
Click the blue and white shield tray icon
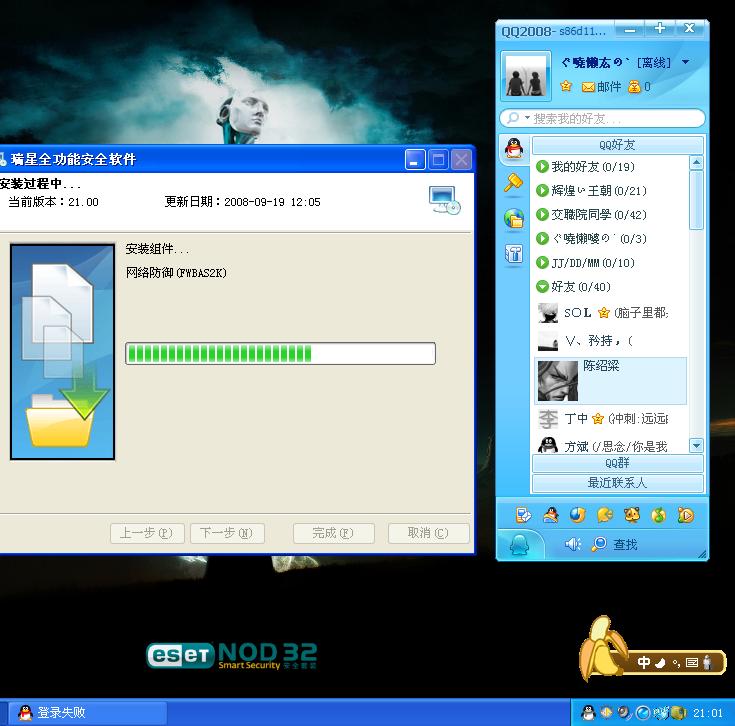coord(660,713)
